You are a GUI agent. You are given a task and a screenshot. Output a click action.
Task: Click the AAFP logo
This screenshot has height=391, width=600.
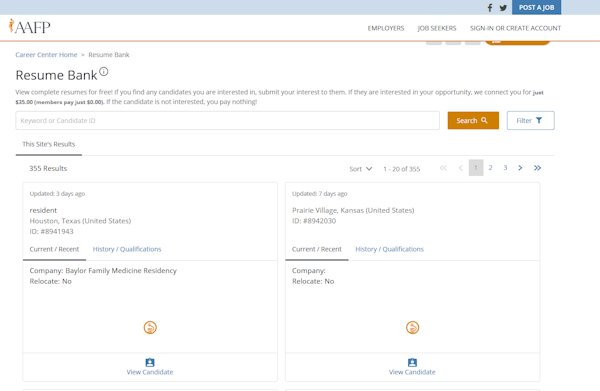click(x=29, y=26)
